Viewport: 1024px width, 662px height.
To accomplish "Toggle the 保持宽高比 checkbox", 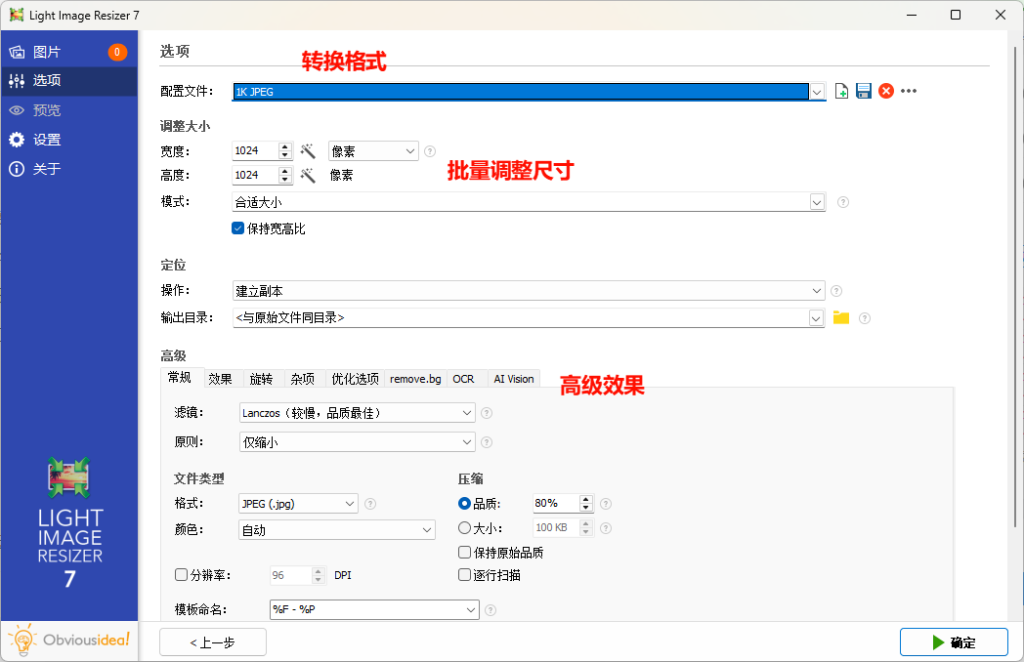I will (237, 228).
